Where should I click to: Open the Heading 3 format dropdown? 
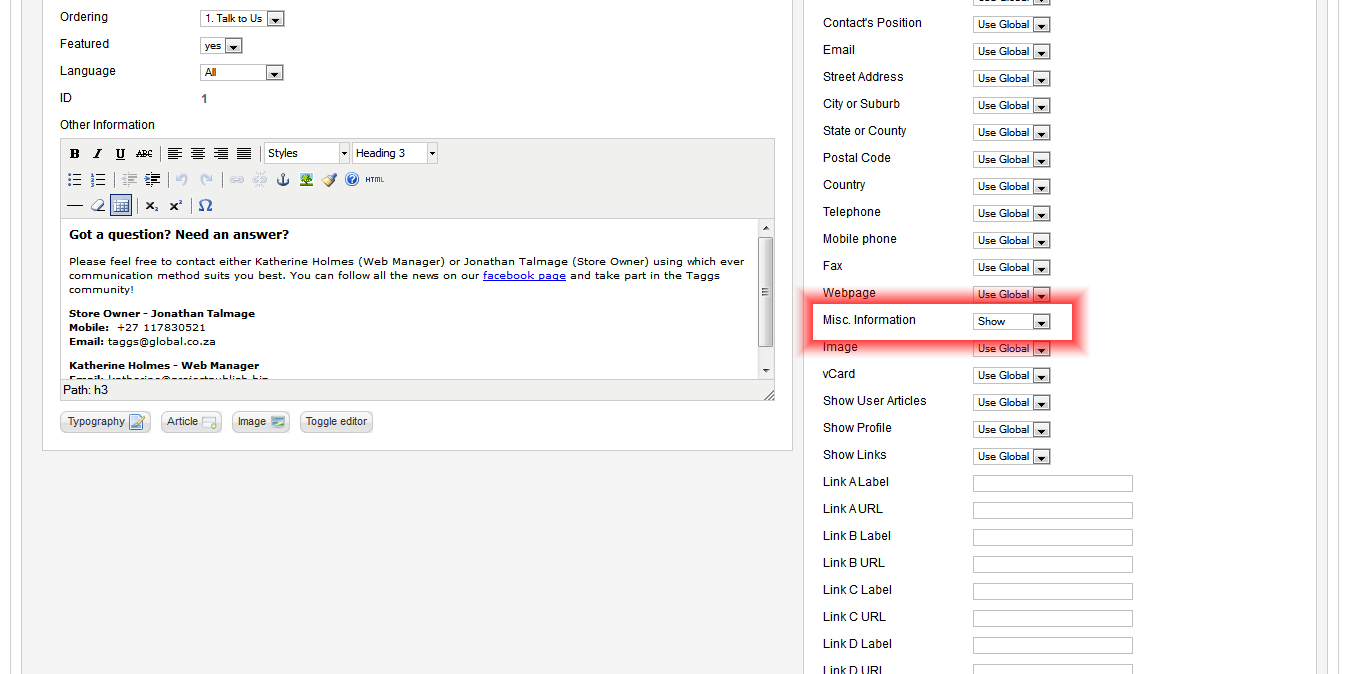(395, 154)
